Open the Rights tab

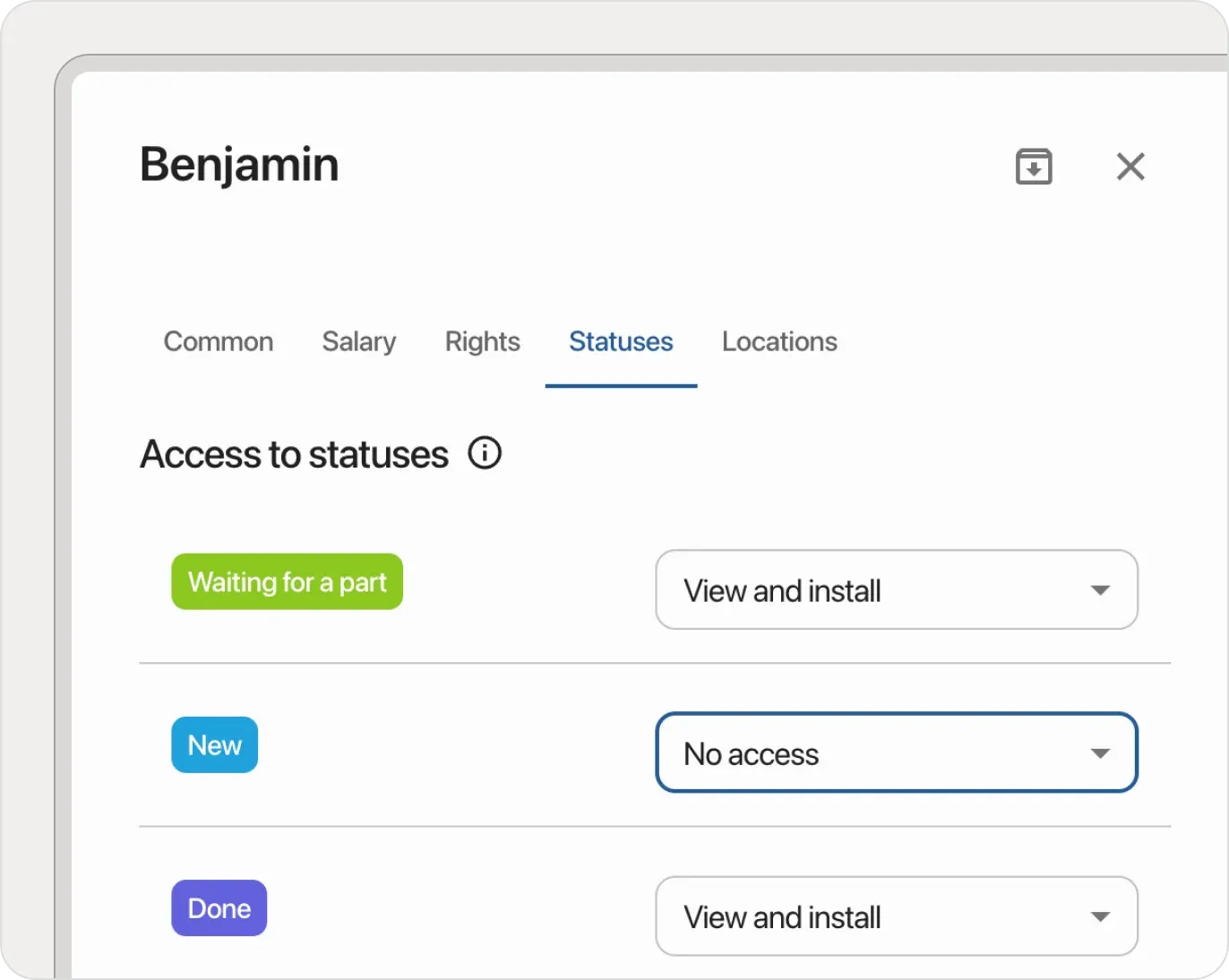click(x=482, y=341)
